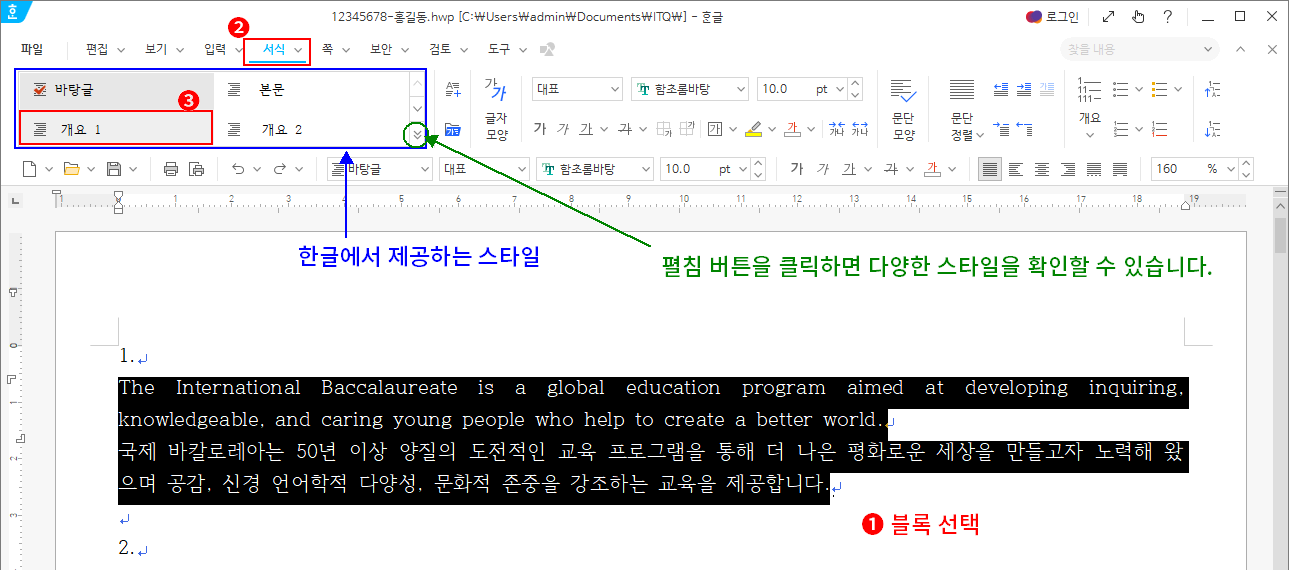Image resolution: width=1289 pixels, height=570 pixels.
Task: Click the open file folder icon
Action: coord(71,169)
